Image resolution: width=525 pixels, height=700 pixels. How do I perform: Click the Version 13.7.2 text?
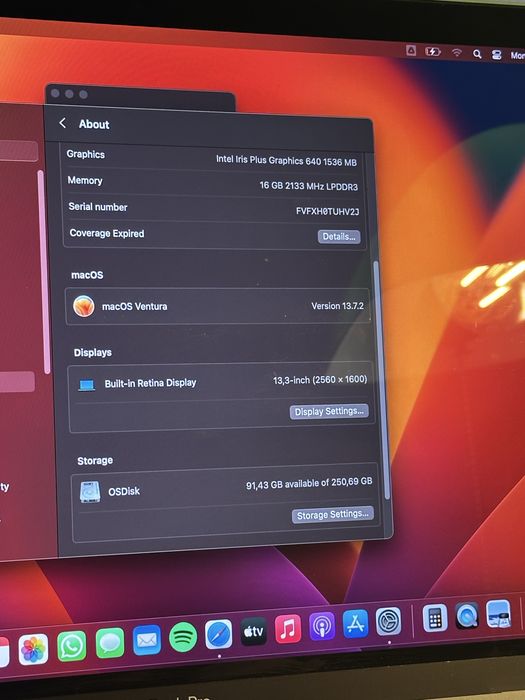coord(338,306)
